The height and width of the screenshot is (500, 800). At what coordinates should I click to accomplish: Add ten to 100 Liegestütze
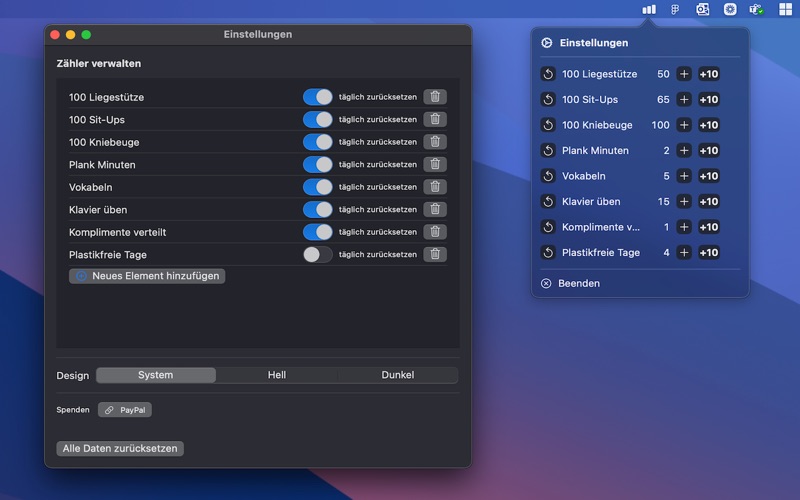709,74
